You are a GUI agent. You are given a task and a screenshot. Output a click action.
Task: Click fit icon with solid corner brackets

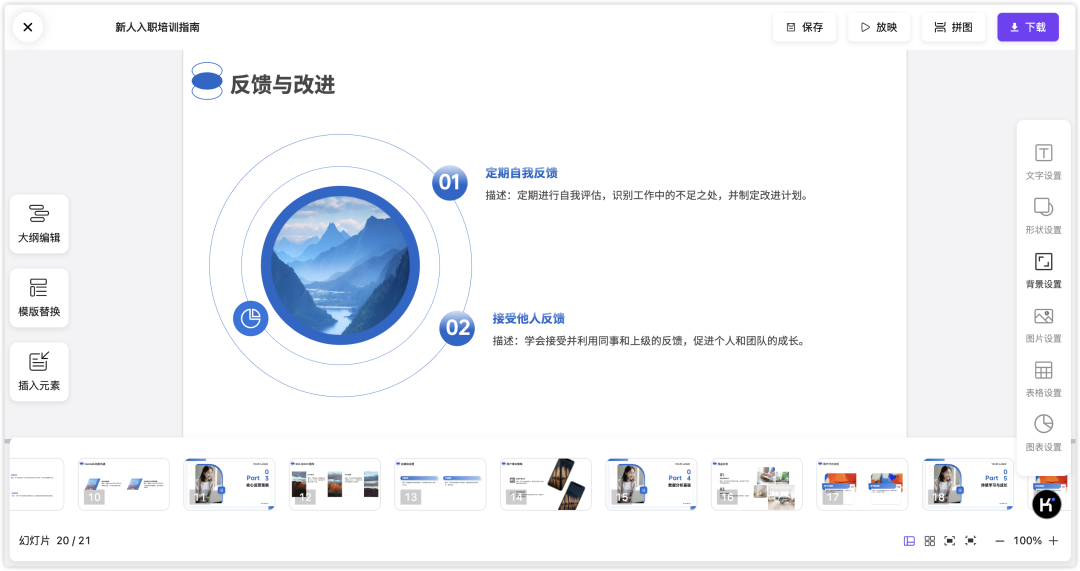(949, 541)
